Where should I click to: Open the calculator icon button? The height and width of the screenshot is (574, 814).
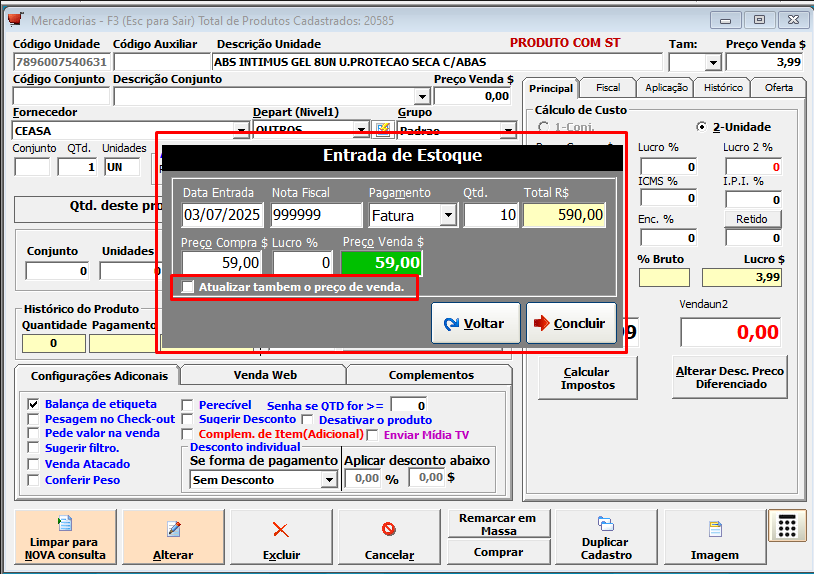(x=787, y=529)
